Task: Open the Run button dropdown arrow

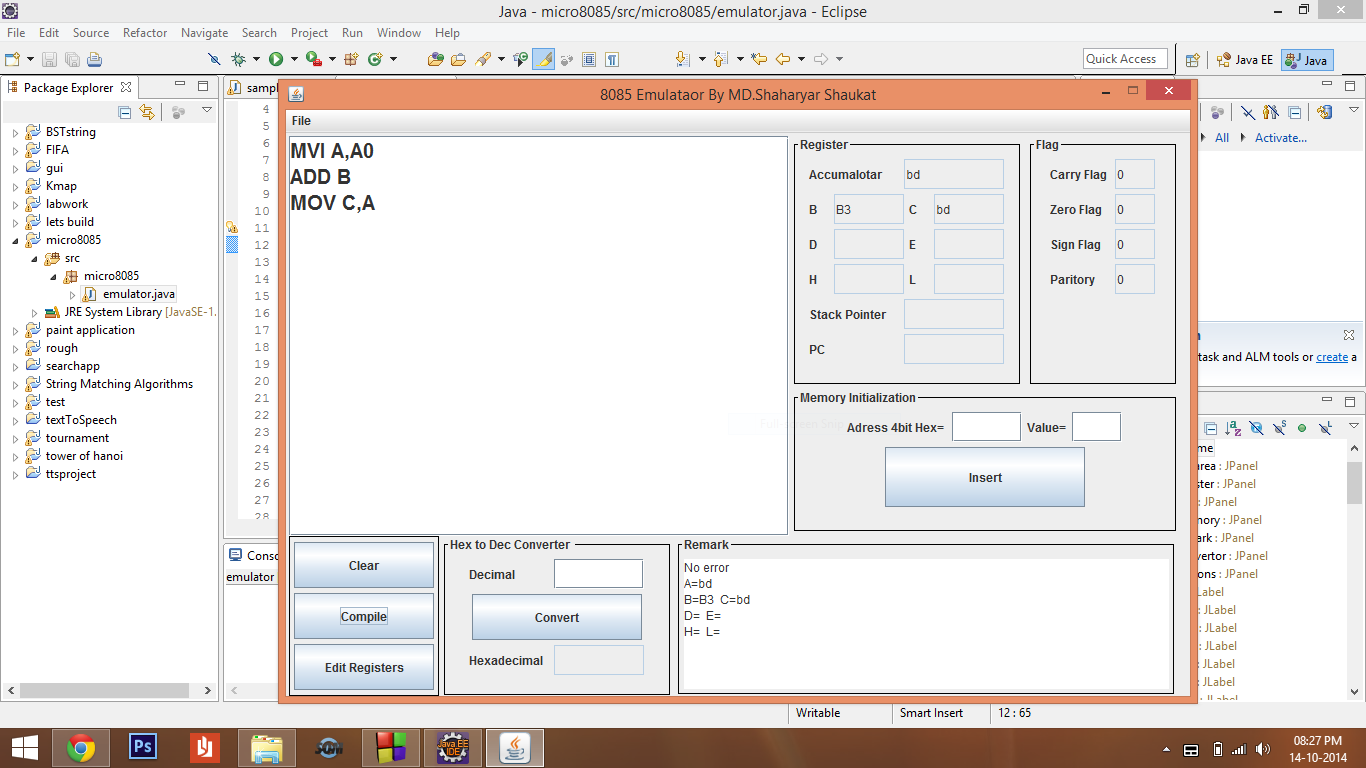Action: tap(292, 59)
